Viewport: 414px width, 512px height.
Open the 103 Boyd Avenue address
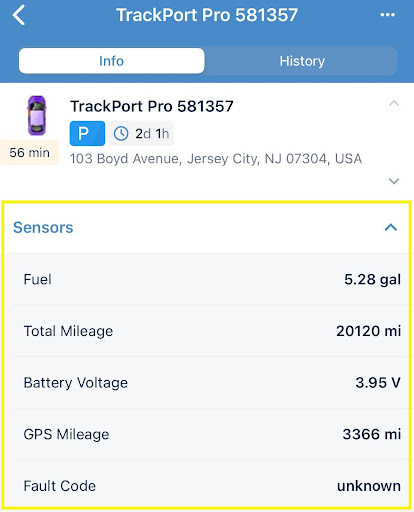point(216,159)
